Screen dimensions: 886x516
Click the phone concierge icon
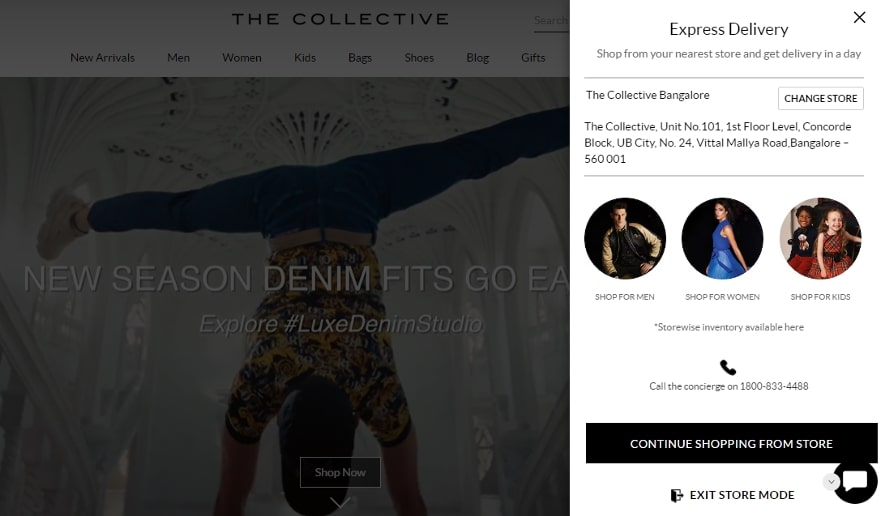pos(728,367)
